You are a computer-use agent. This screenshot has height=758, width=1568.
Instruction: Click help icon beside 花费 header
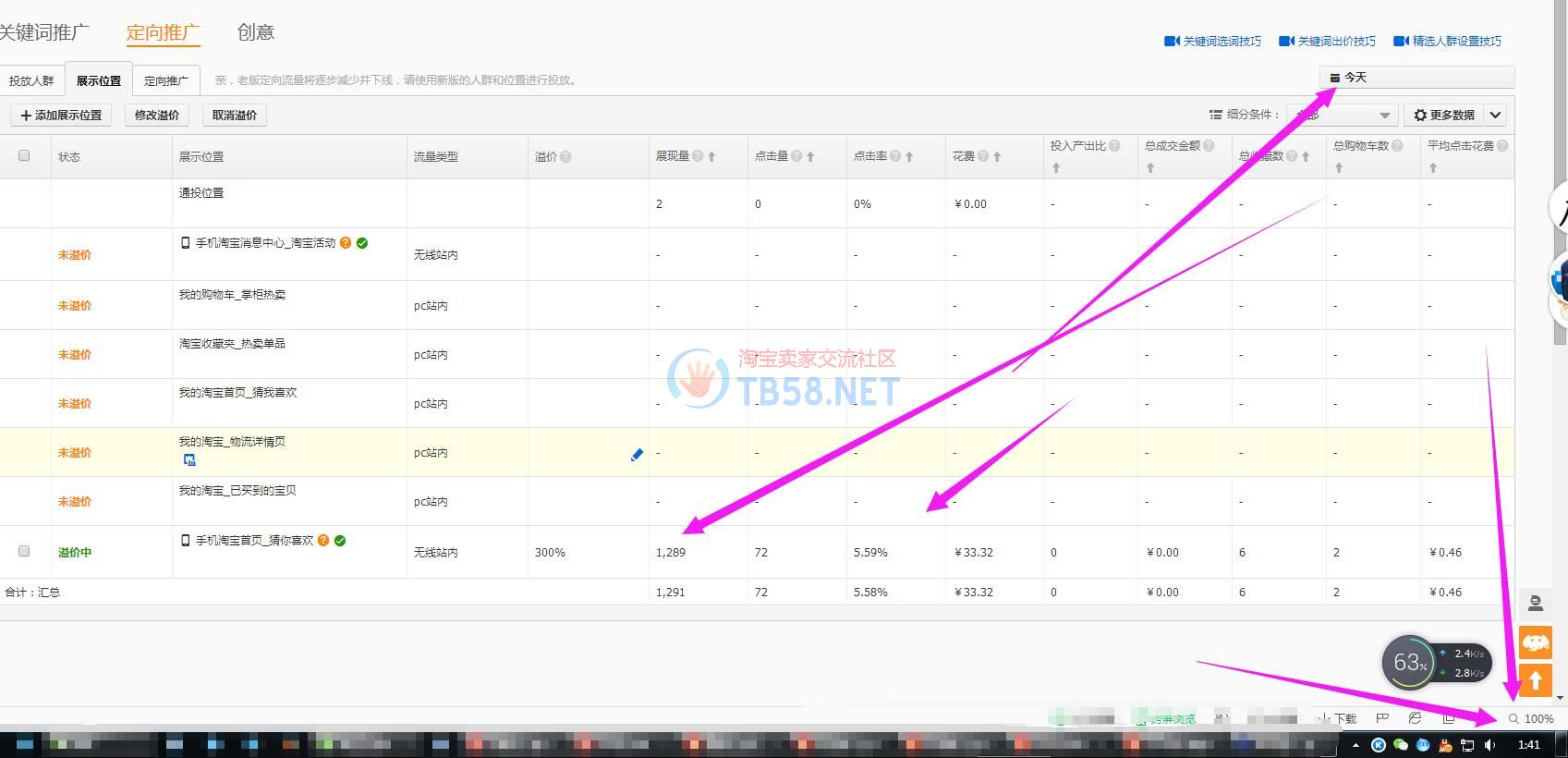983,156
